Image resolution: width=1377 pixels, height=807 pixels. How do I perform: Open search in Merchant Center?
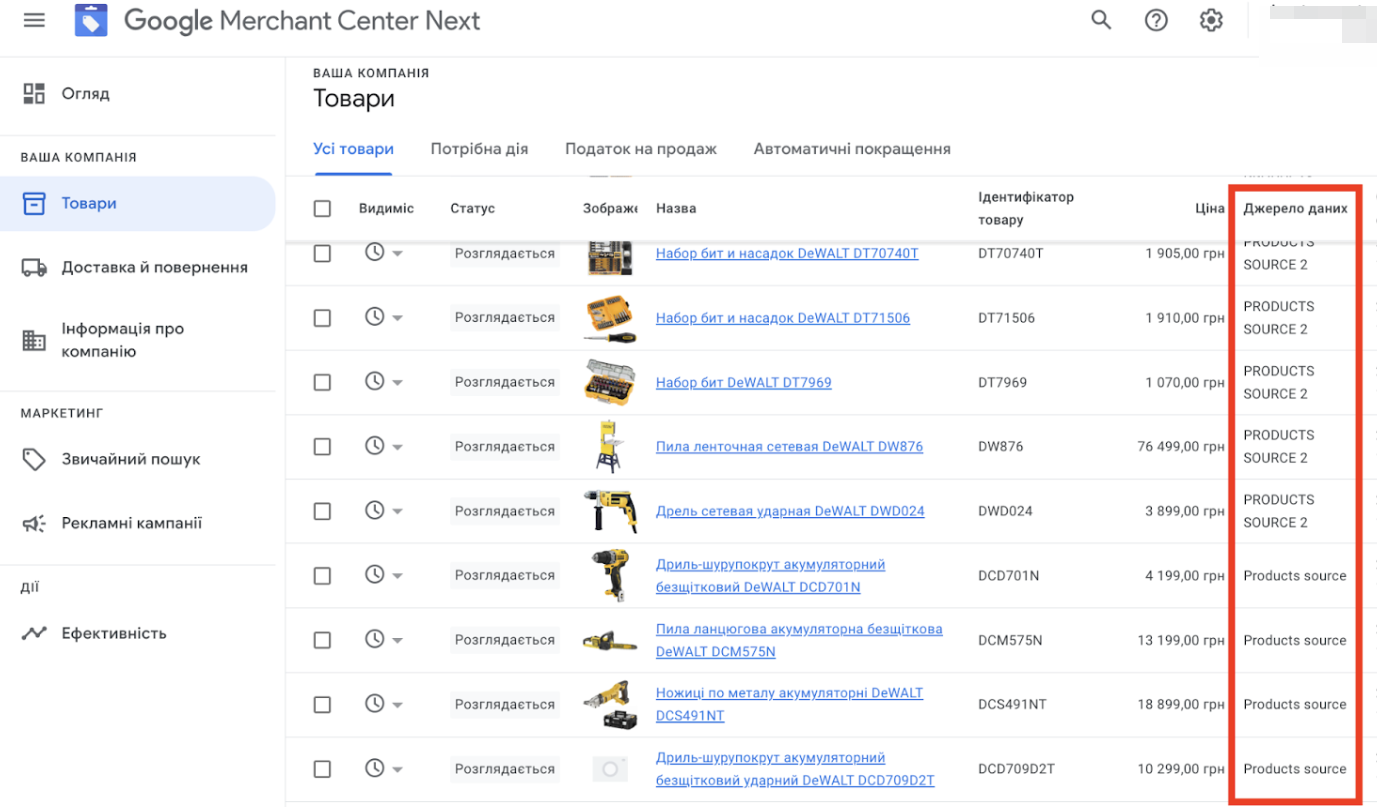1100,20
